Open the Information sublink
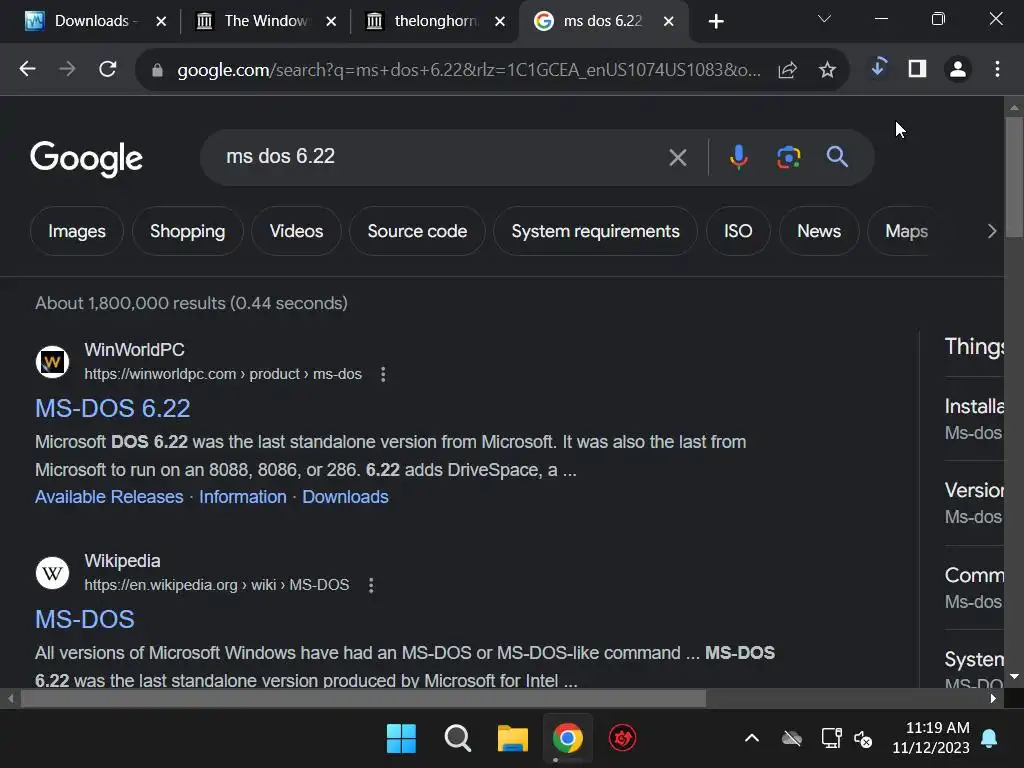This screenshot has width=1024, height=768. [243, 497]
